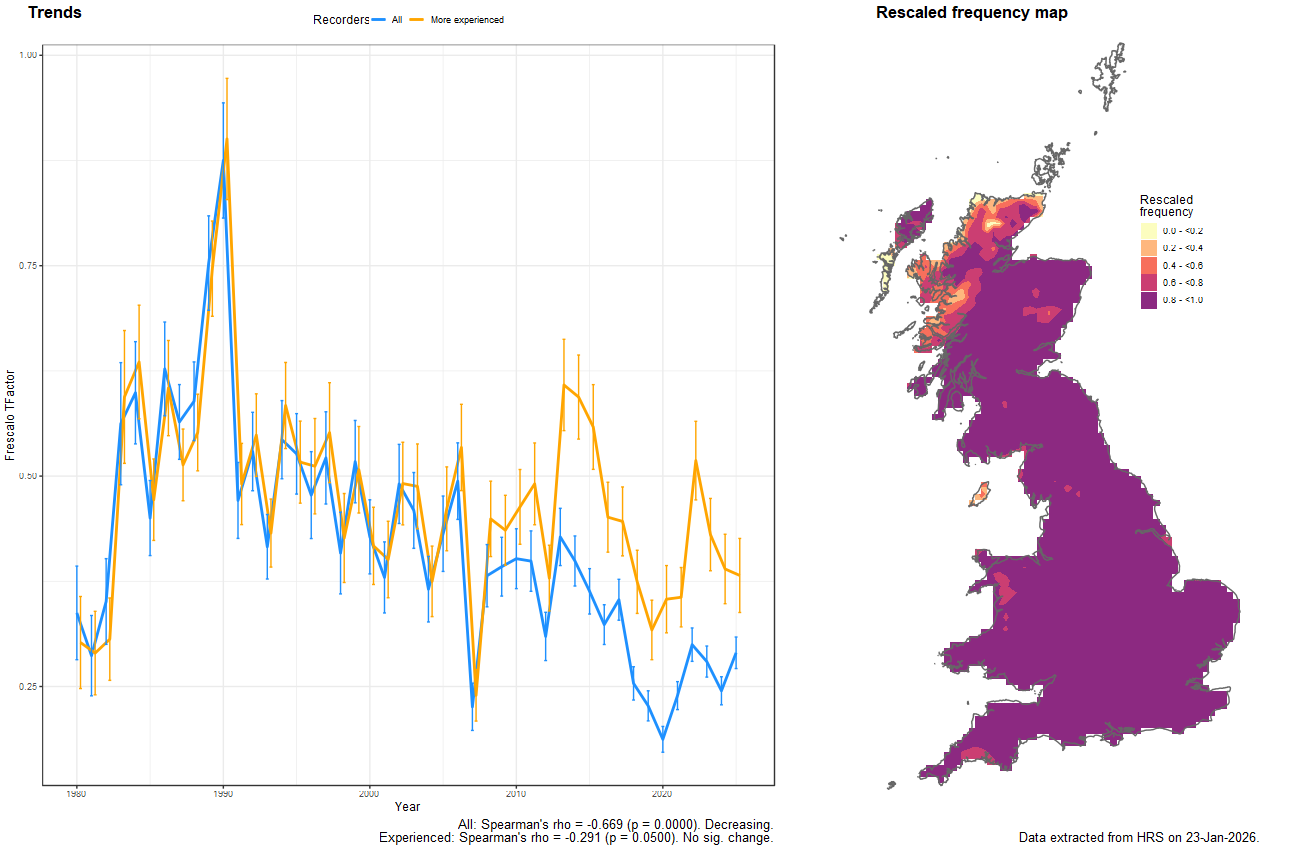
Task: Select the orange line sample for "More experienced"
Action: (x=416, y=19)
